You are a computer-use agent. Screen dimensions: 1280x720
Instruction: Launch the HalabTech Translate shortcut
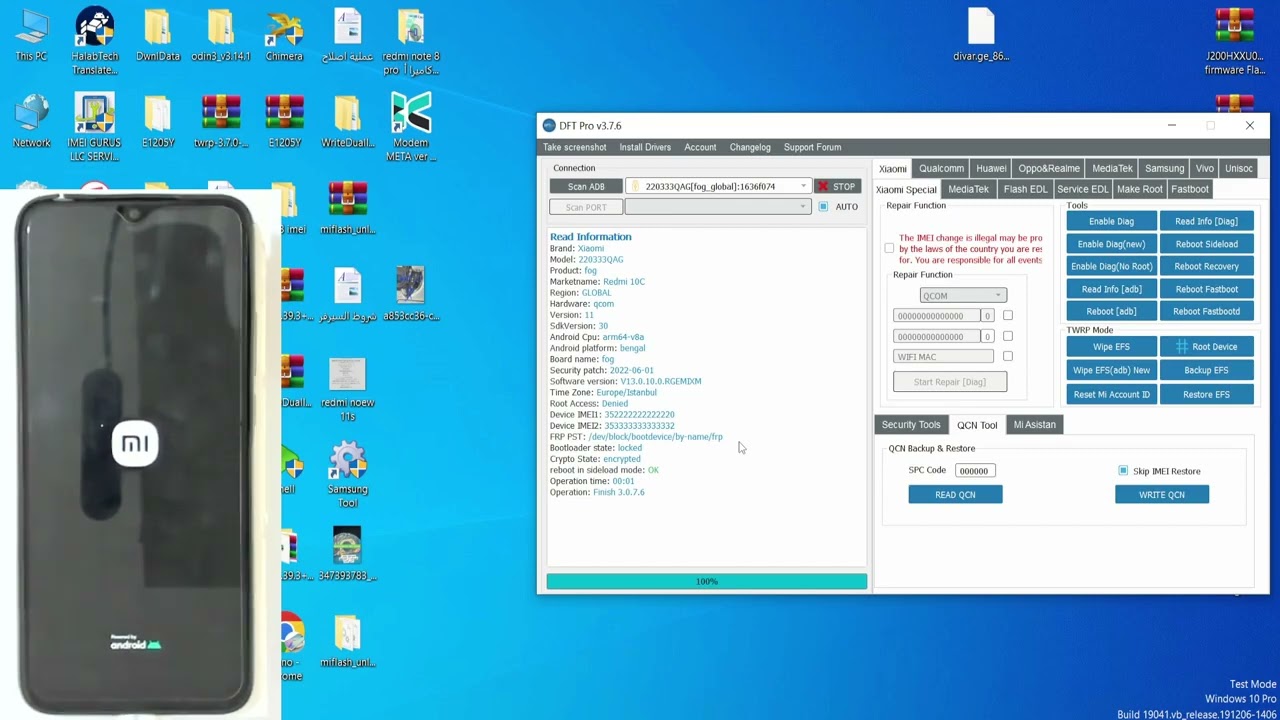coord(95,41)
